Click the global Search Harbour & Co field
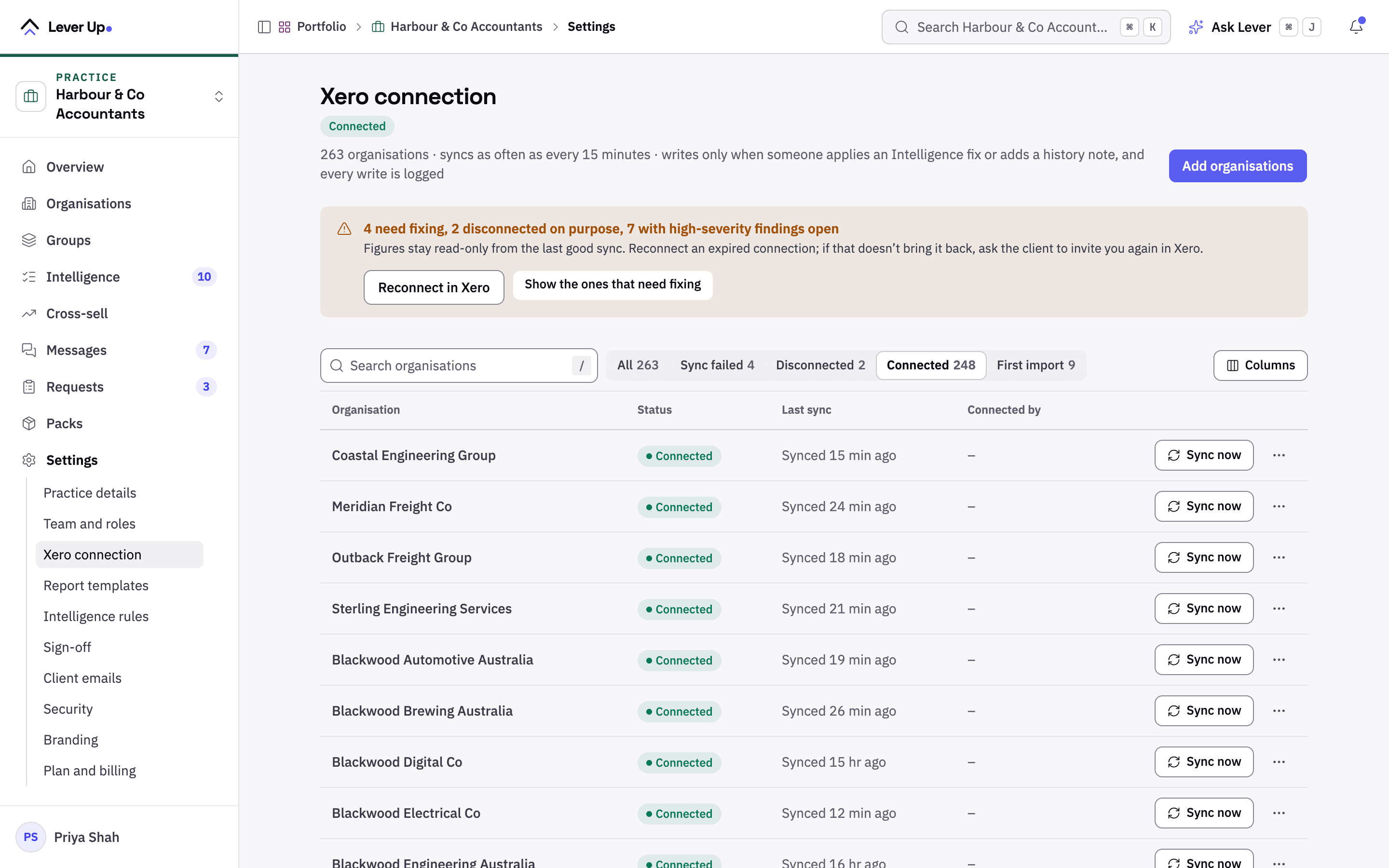Viewport: 1389px width, 868px height. [1026, 27]
